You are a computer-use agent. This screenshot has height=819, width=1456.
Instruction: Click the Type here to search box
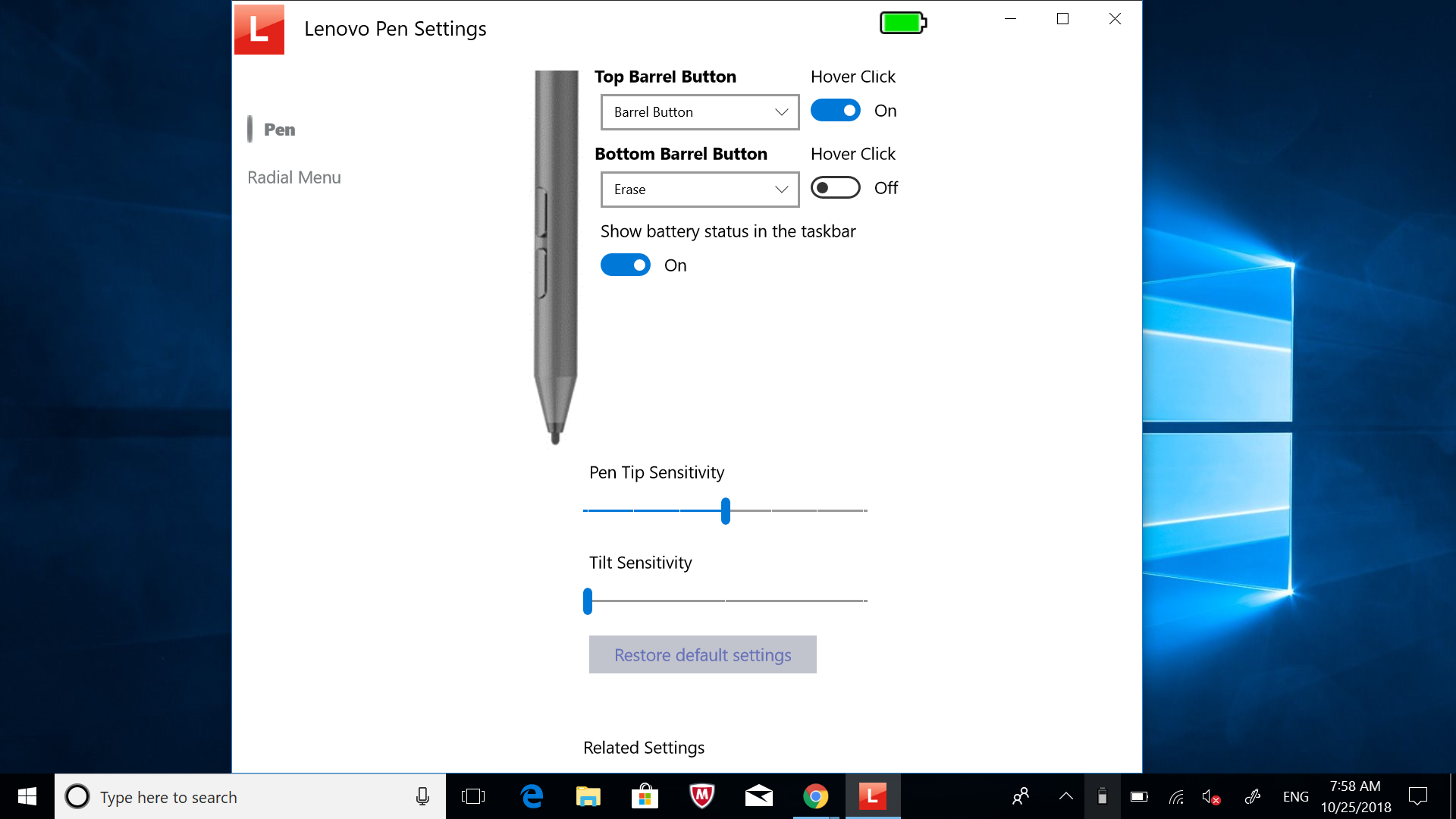[x=250, y=796]
